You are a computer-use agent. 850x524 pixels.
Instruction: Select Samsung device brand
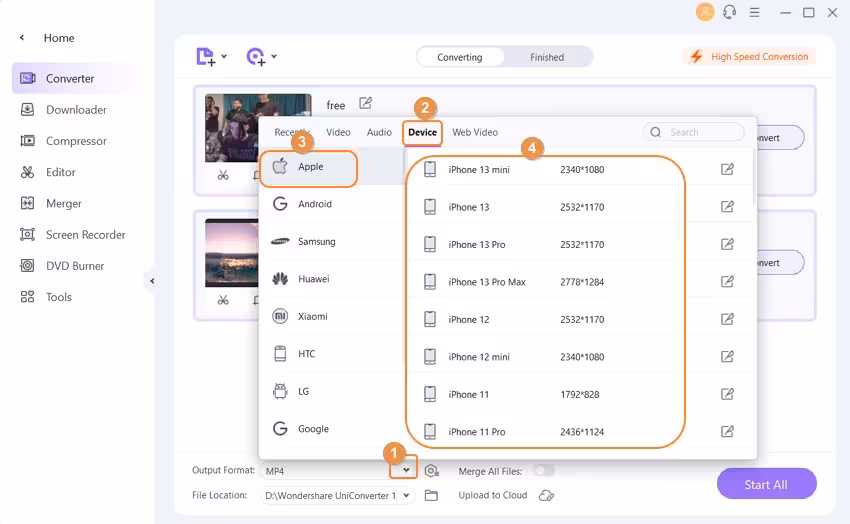[x=332, y=242]
